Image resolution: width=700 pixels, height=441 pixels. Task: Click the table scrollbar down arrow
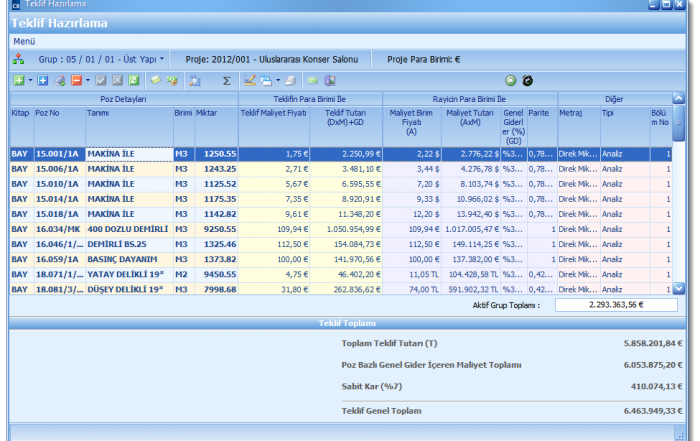pyautogui.click(x=680, y=288)
